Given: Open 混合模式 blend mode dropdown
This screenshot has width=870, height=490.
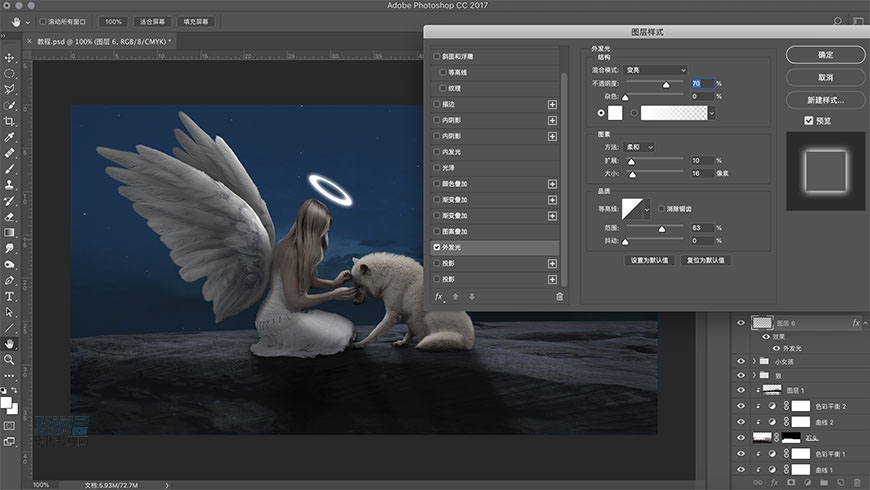Looking at the screenshot, I should click(655, 70).
